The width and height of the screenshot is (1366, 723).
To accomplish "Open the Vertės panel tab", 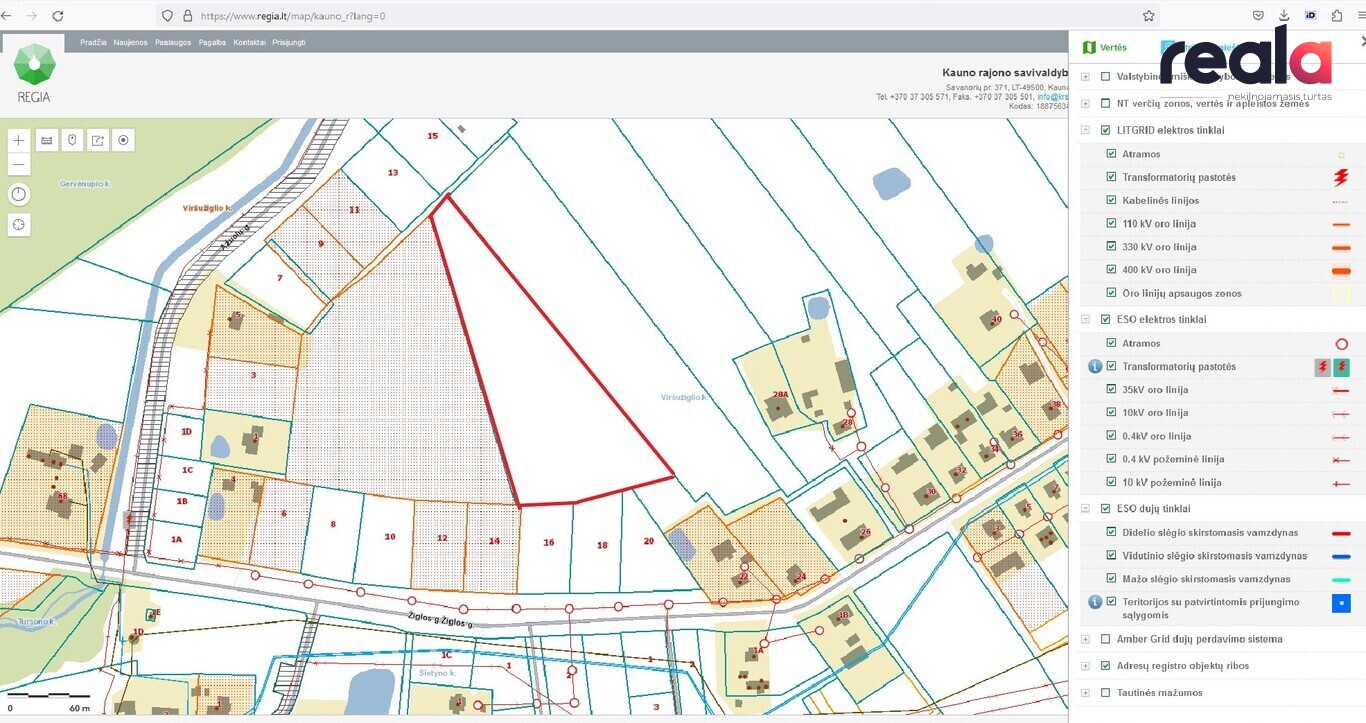I will coord(1104,47).
